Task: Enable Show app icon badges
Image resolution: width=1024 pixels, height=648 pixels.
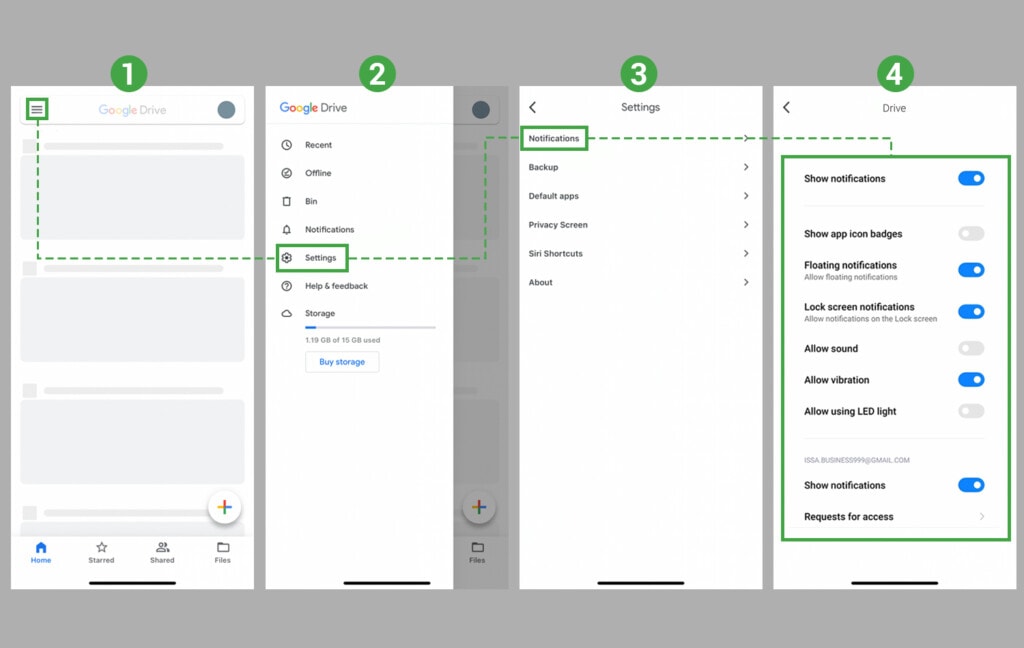Action: [971, 233]
